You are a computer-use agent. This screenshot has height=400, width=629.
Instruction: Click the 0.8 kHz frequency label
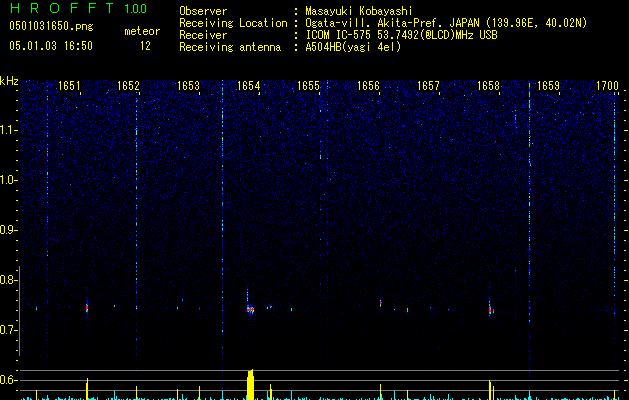tap(9, 280)
